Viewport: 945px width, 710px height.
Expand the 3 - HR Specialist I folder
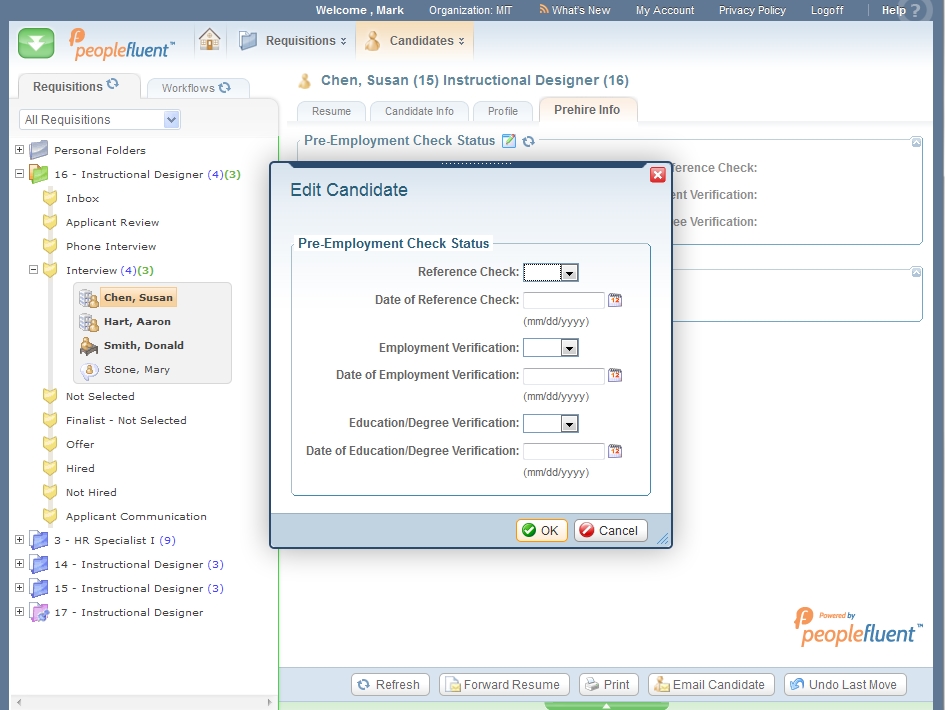(19, 540)
